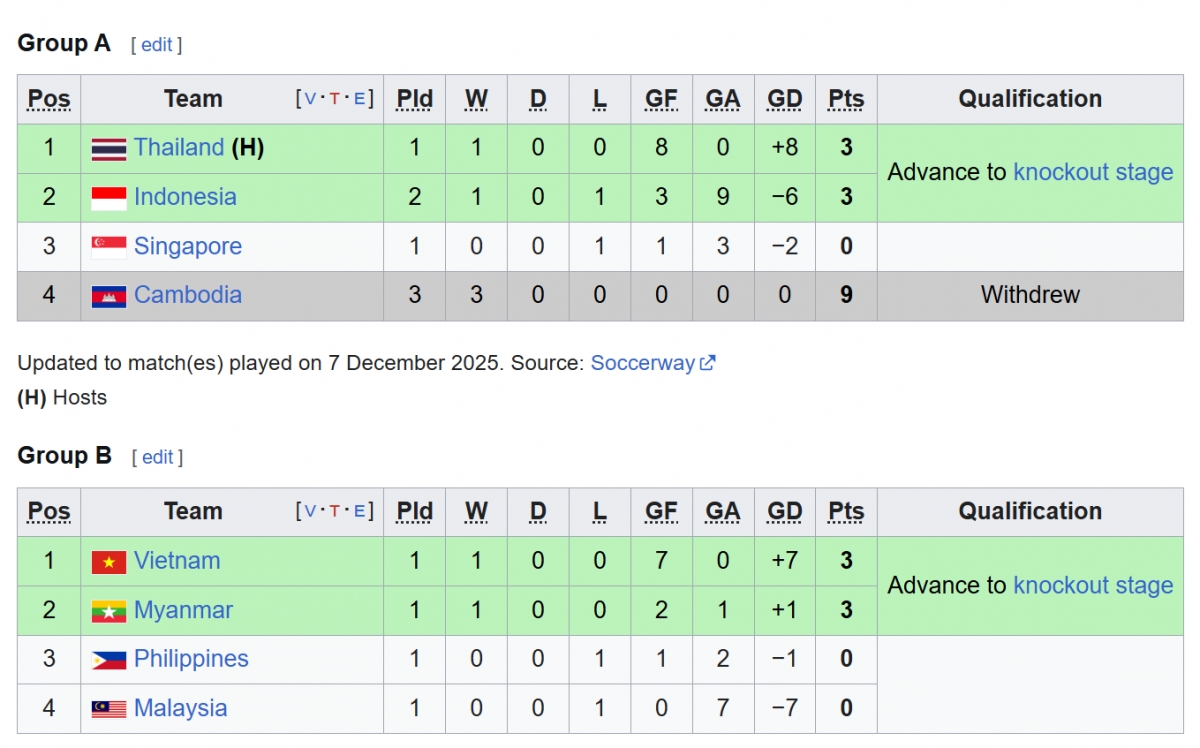Click the Malaysia flag icon
Screen dimensions: 1200x748
click(x=109, y=709)
